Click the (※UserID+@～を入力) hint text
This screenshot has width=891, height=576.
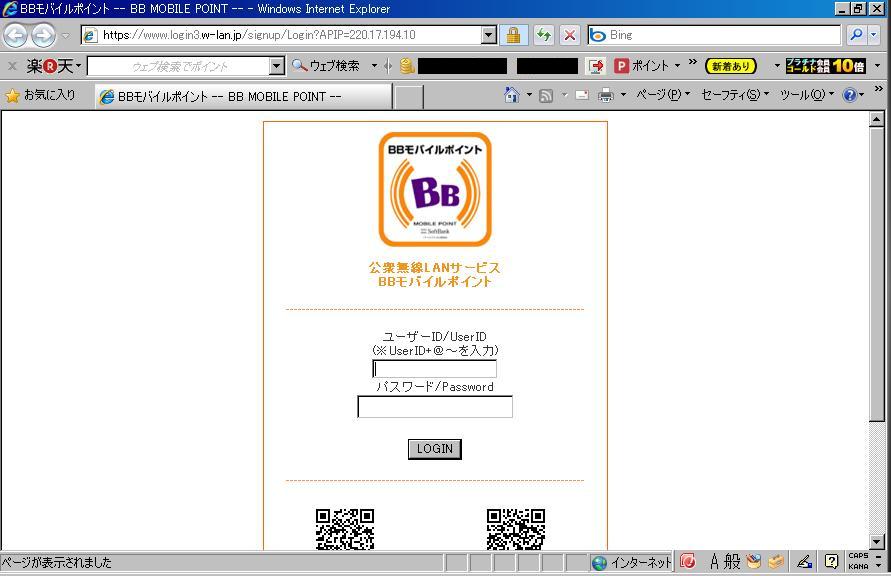tap(435, 350)
